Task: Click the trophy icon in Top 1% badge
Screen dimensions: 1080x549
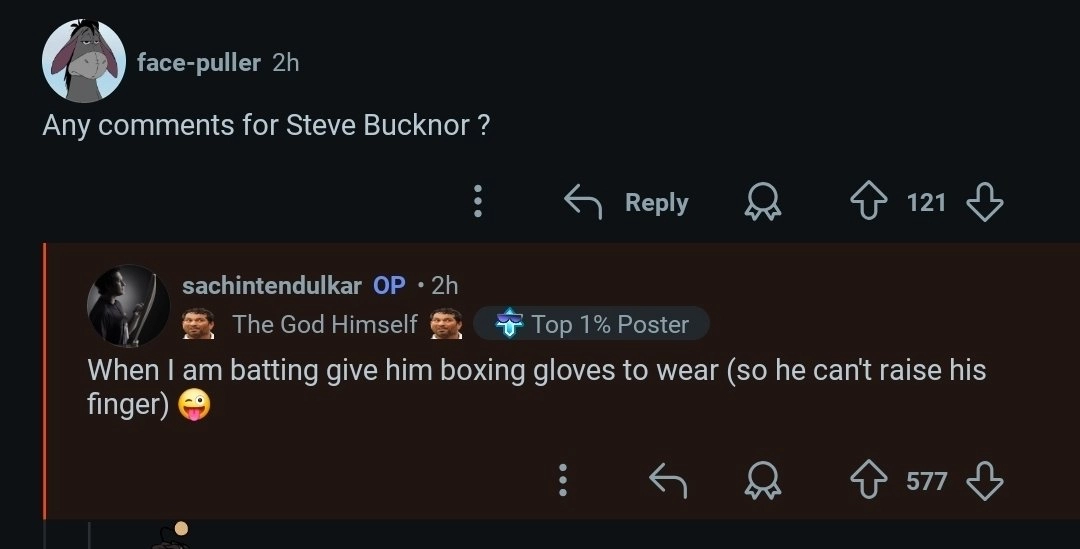Action: [510, 324]
